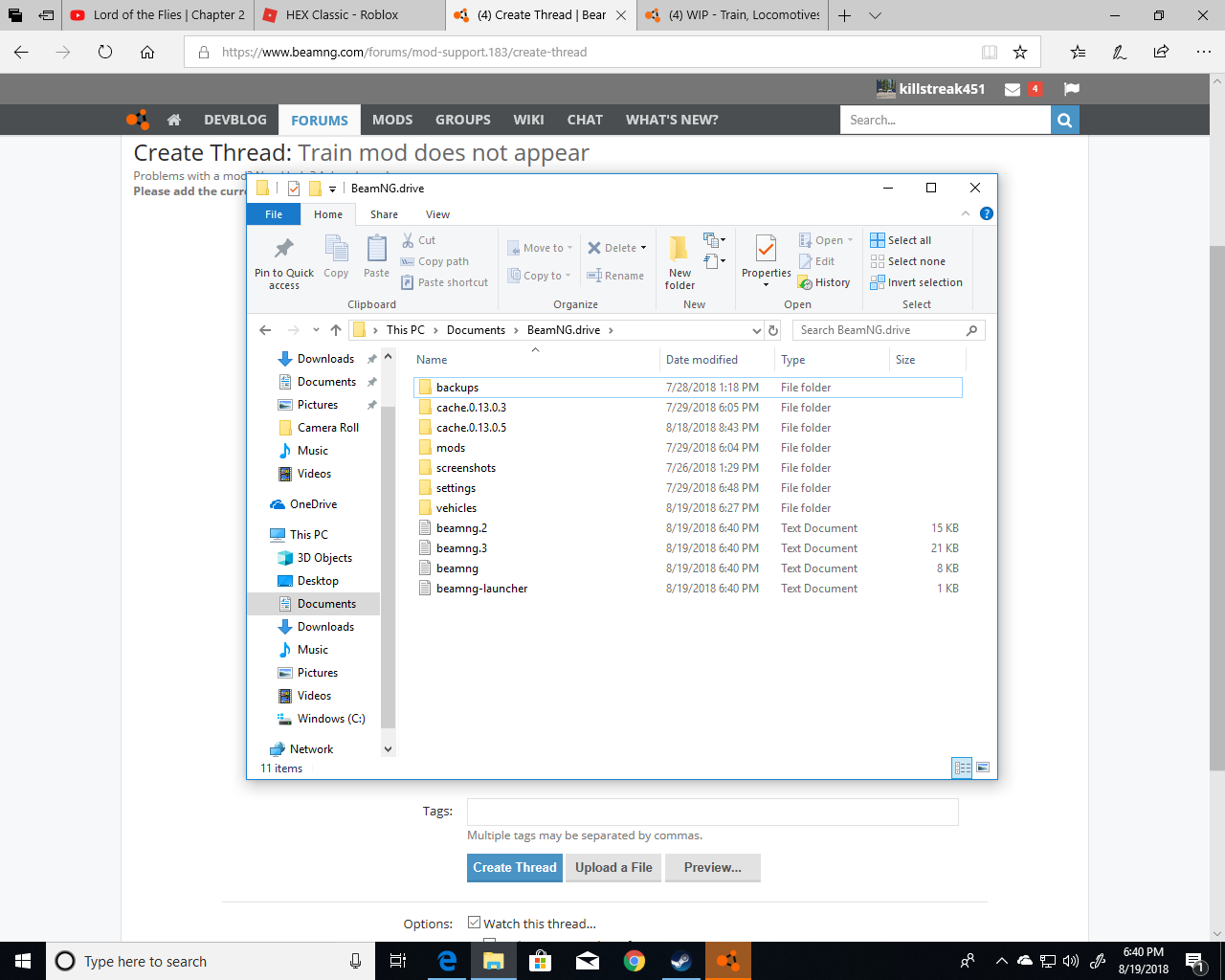Click Rename in the Organize group

click(x=615, y=276)
